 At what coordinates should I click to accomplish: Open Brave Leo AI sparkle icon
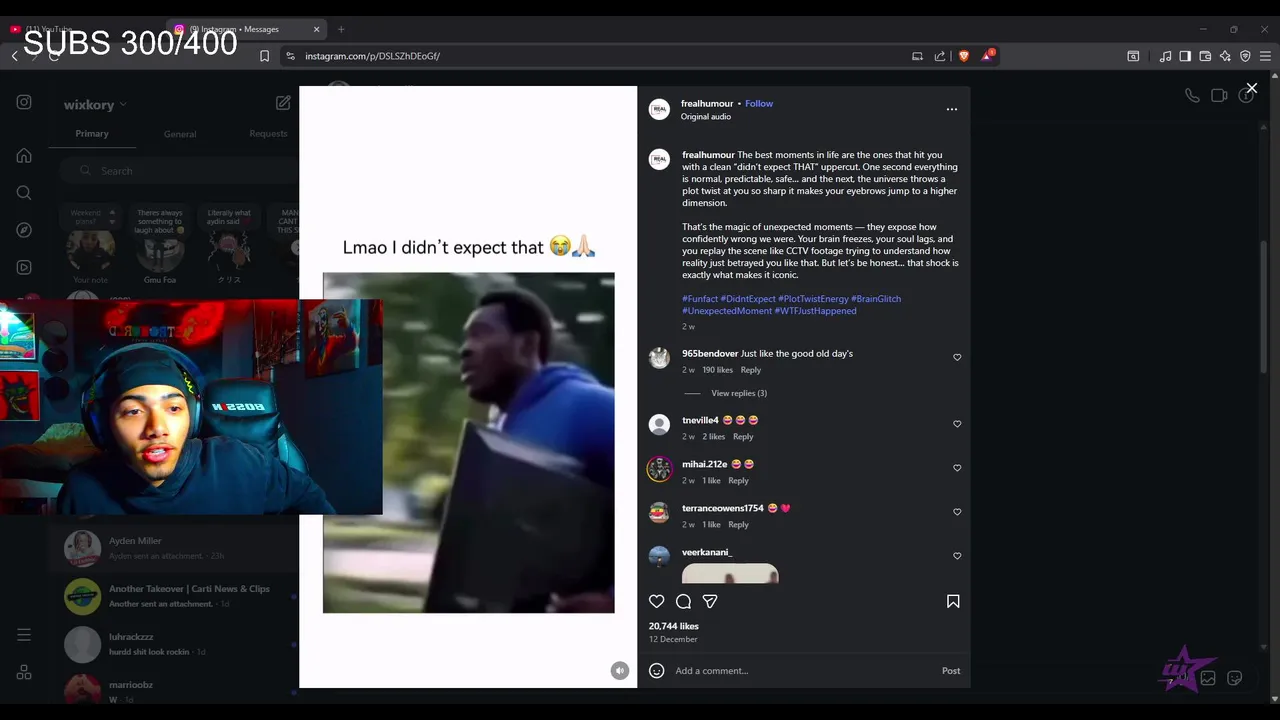pos(1225,56)
